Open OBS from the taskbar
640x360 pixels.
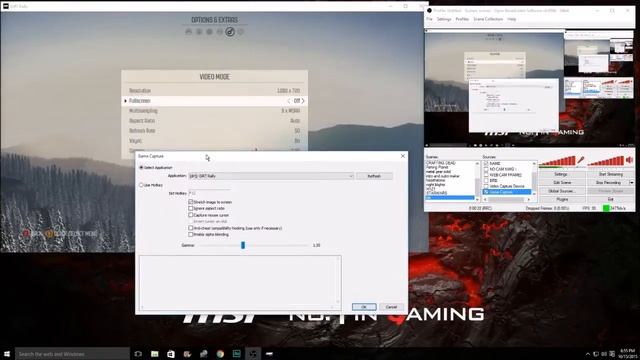coord(253,354)
